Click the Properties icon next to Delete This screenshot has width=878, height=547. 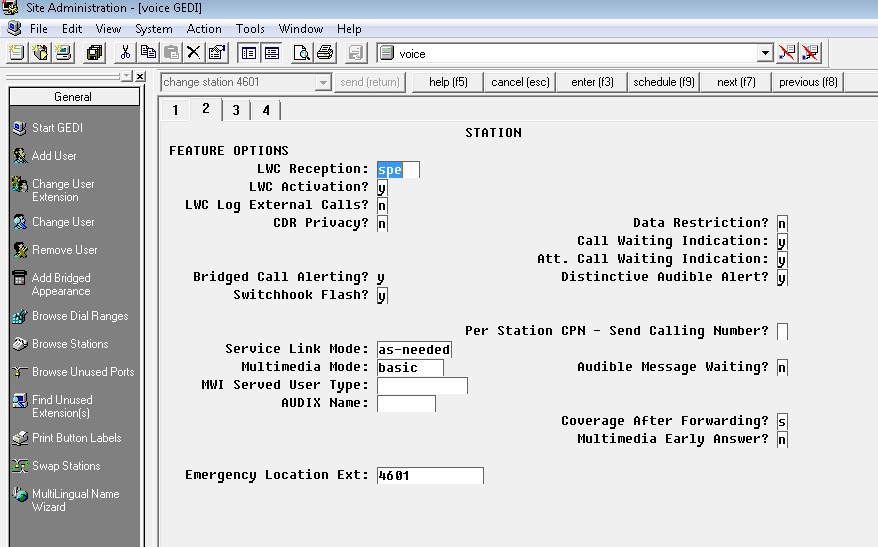tap(217, 53)
